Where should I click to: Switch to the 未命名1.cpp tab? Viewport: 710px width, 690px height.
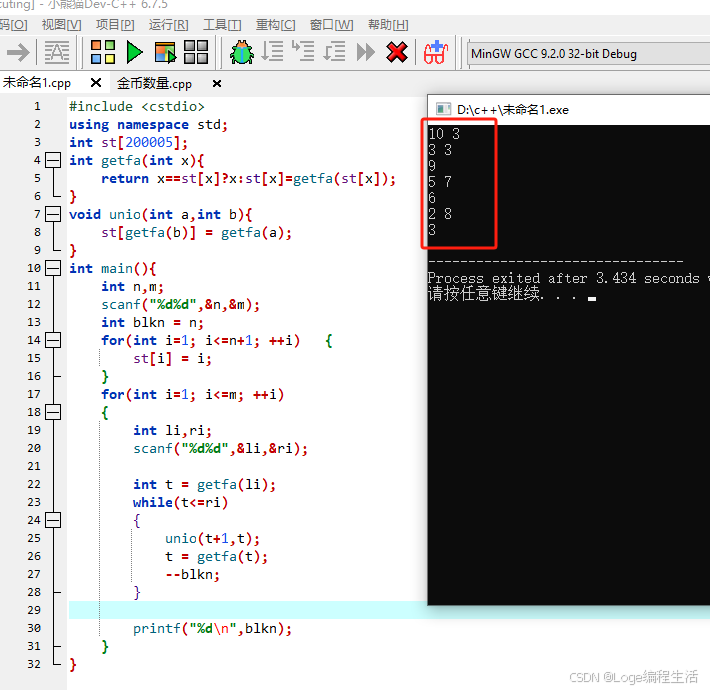coord(37,83)
